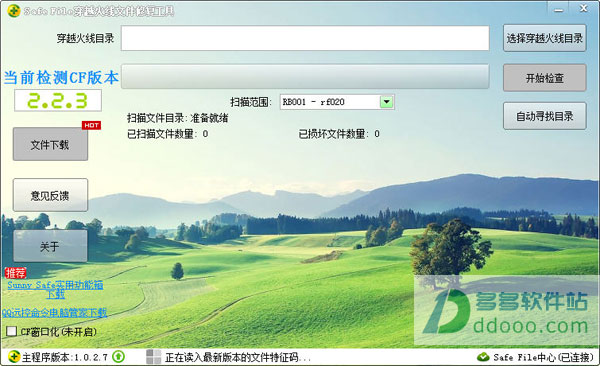Click the 选择穿越火线目录 button
Screen dimensions: 600x366
click(x=545, y=38)
